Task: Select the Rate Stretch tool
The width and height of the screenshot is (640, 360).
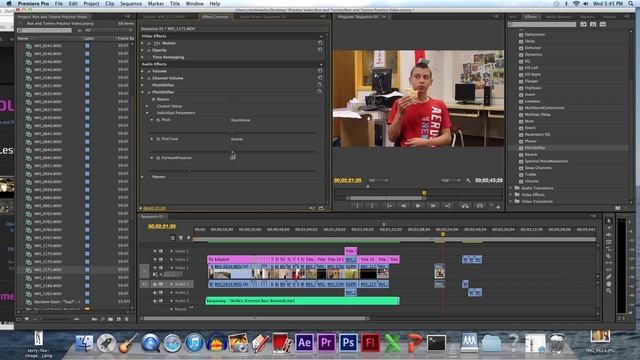Action: coord(609,249)
